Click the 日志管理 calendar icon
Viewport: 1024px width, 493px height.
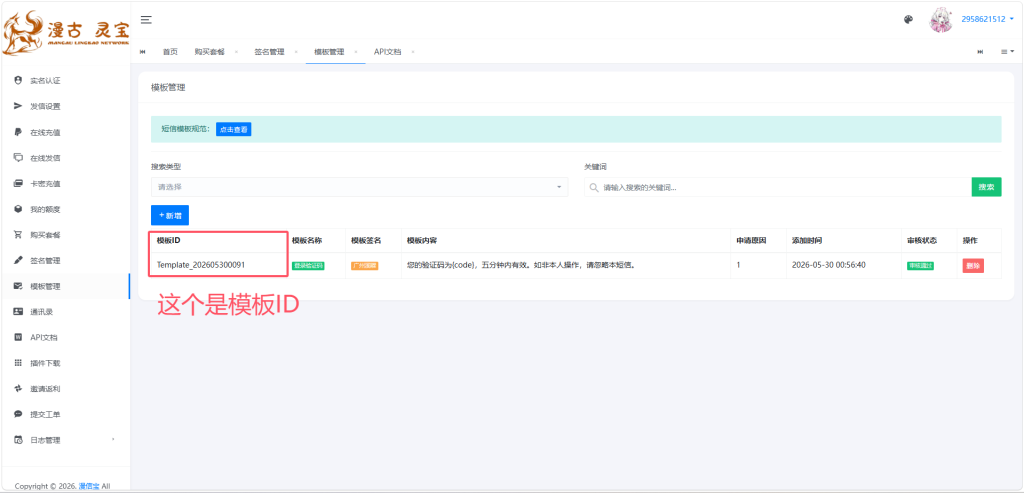18,440
